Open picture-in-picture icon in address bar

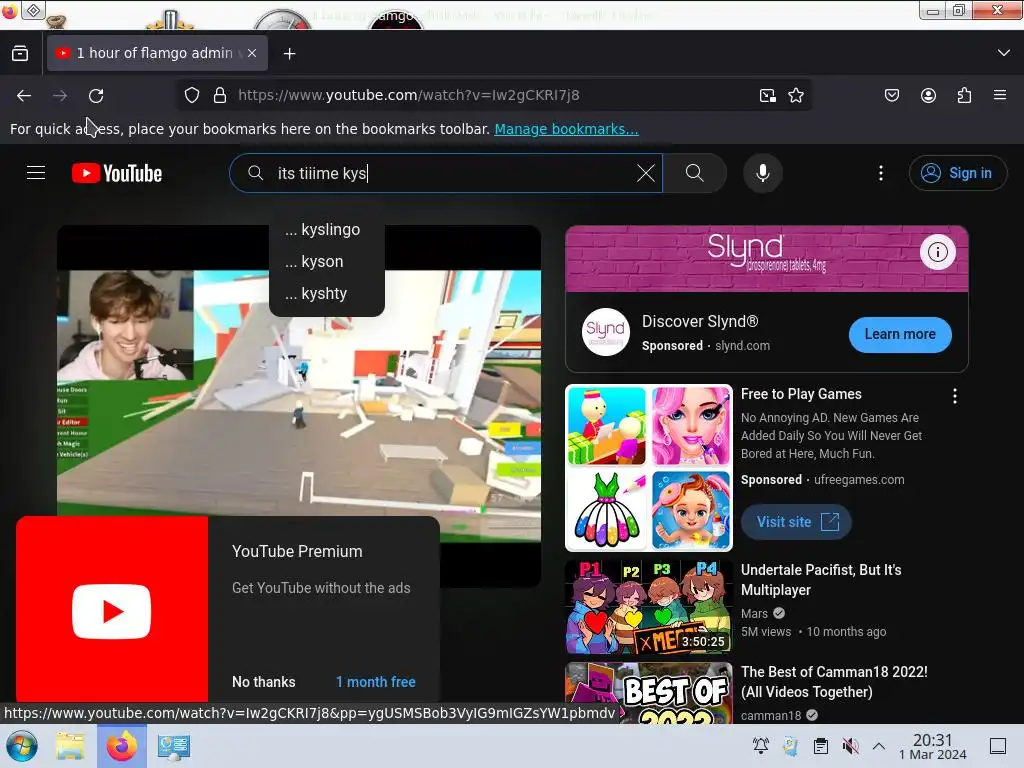click(x=767, y=95)
